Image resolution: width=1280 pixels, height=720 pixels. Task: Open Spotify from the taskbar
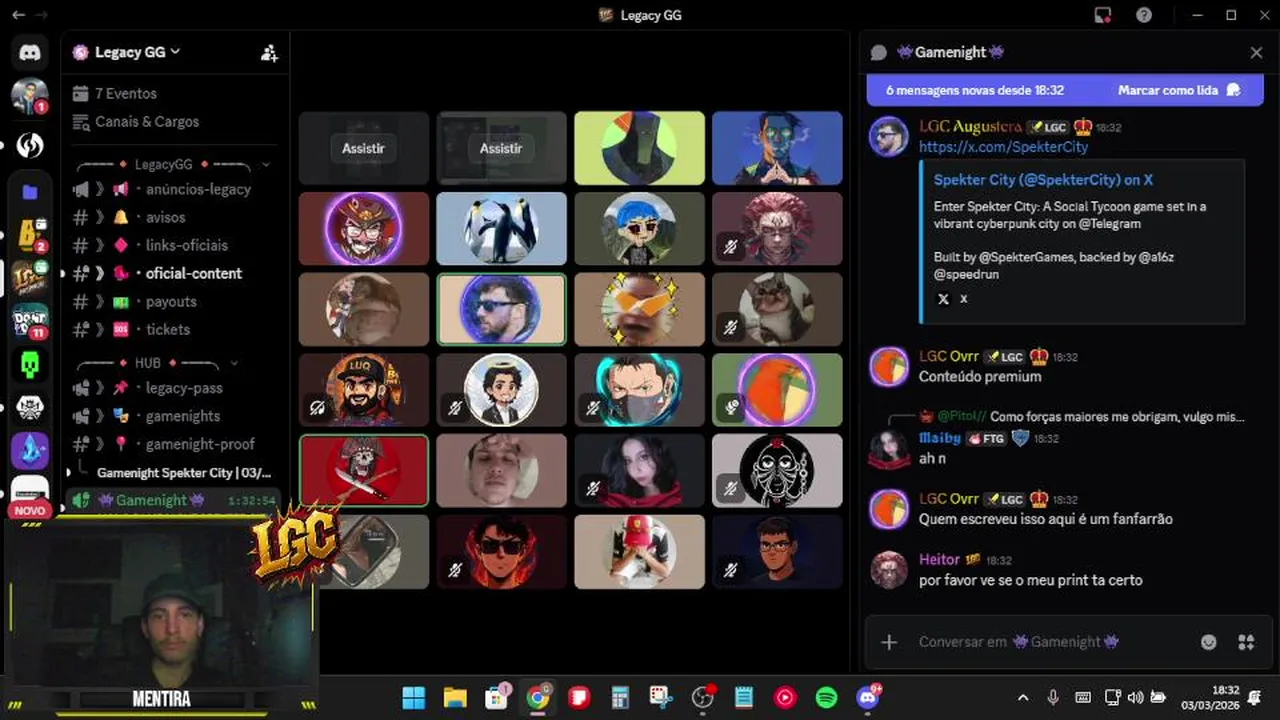pos(826,697)
